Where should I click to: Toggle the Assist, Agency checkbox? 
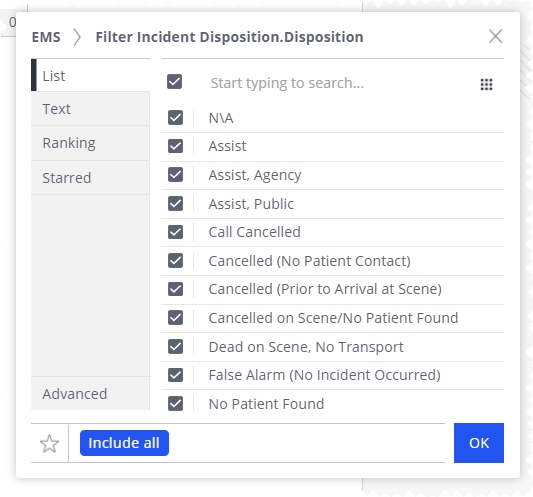coord(175,175)
